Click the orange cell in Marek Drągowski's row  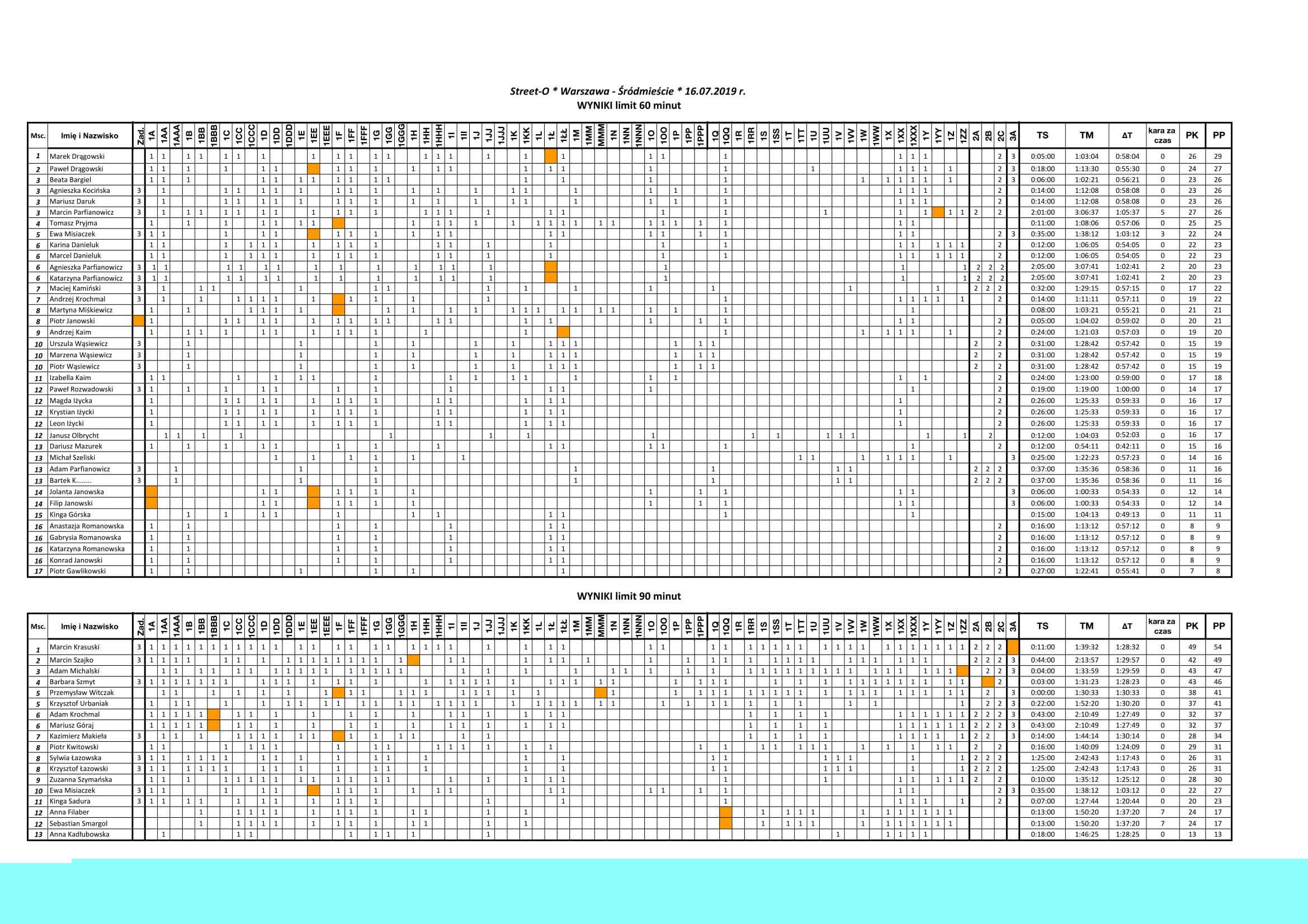(x=550, y=156)
